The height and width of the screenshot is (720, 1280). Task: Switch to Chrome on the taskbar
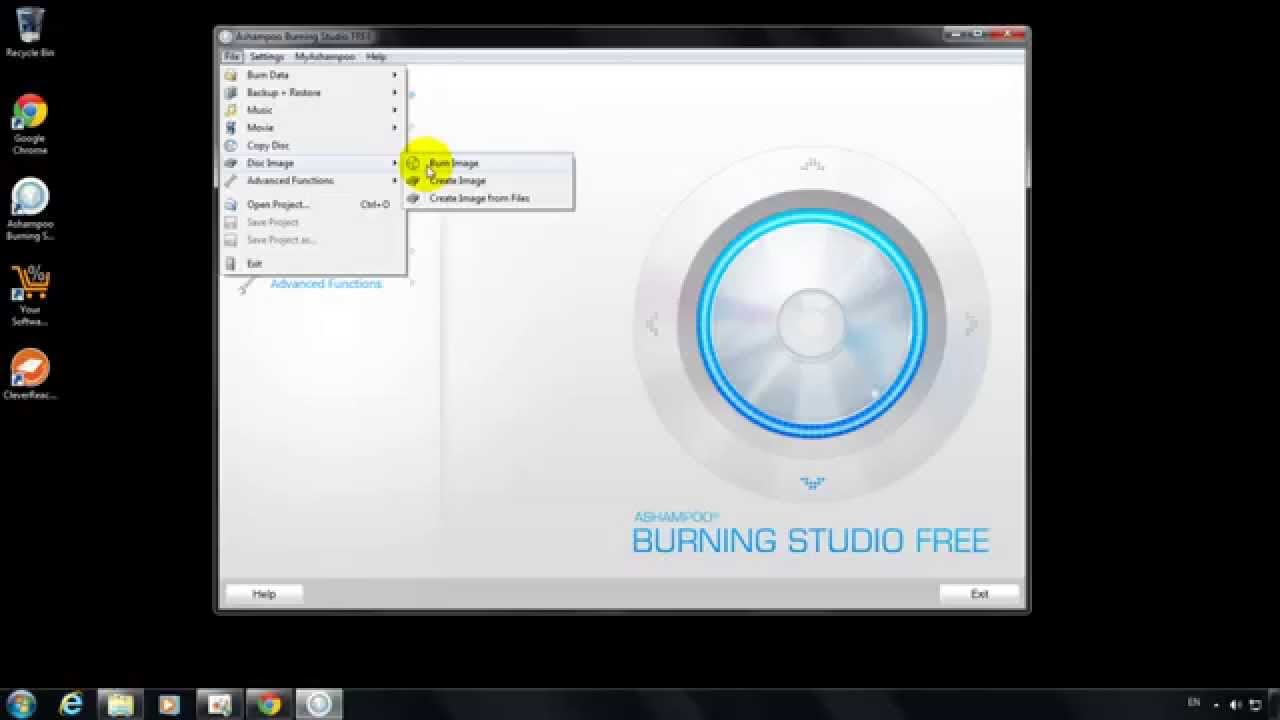[x=269, y=704]
